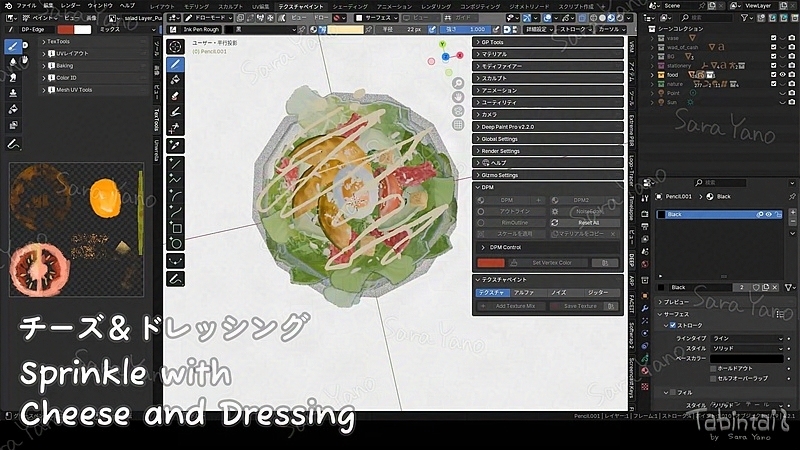Open the Tool properties tab icon
The width and height of the screenshot is (800, 450).
(x=645, y=198)
